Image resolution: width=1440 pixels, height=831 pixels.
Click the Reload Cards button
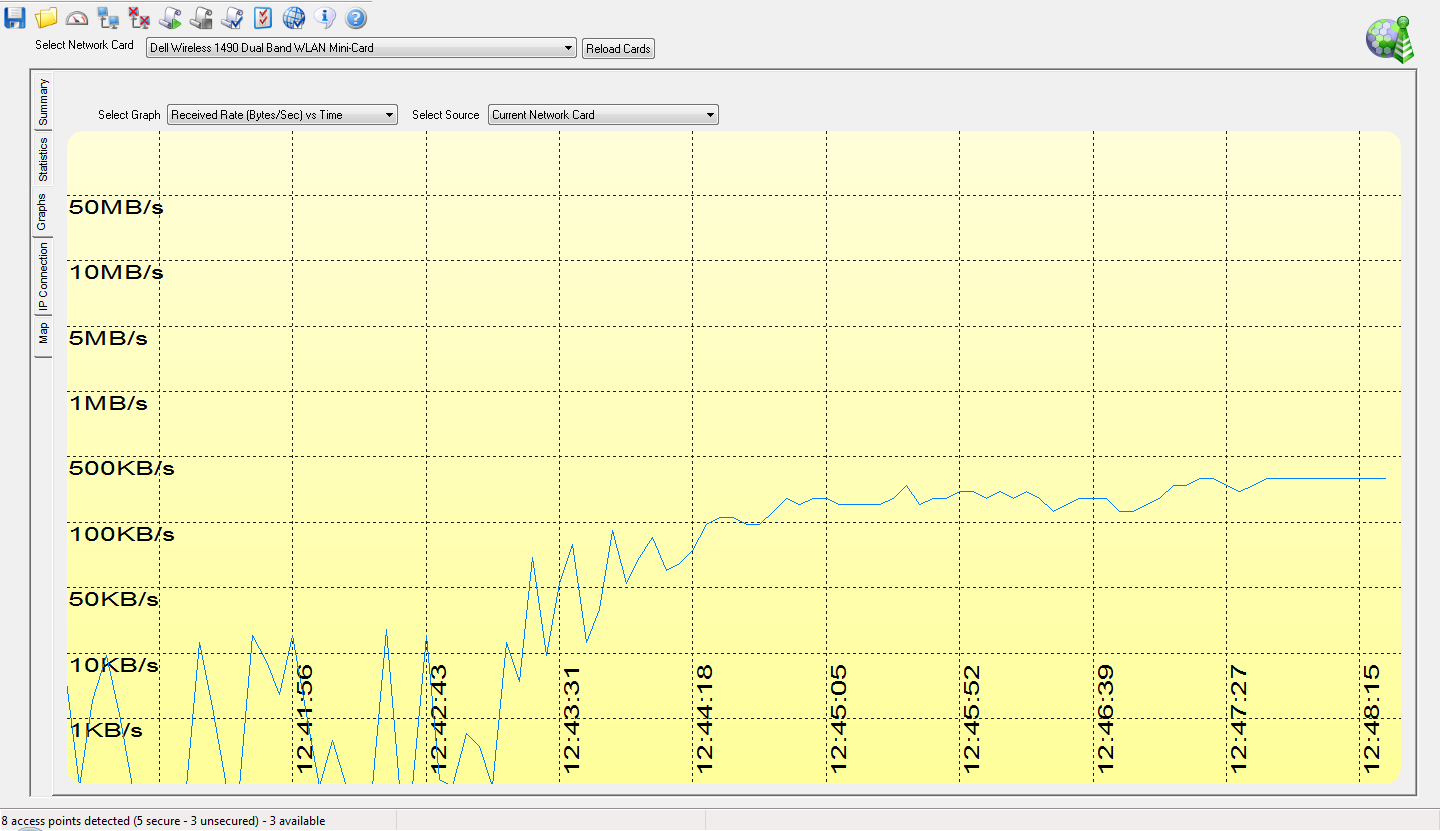pos(618,49)
